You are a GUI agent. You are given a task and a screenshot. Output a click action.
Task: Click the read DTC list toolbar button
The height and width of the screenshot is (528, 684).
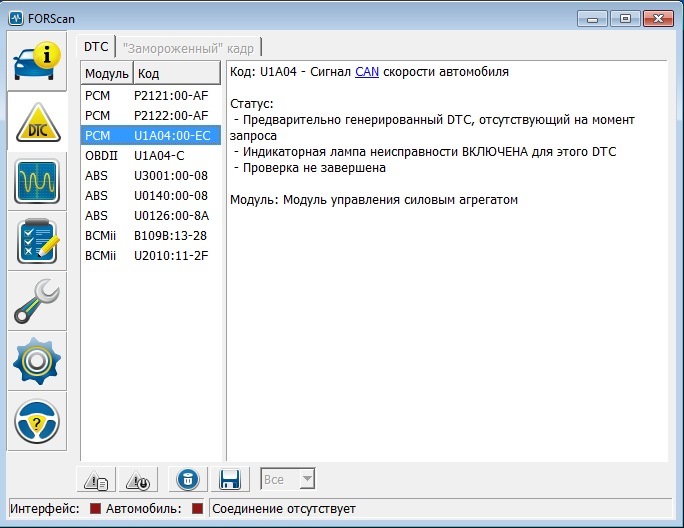click(x=96, y=480)
